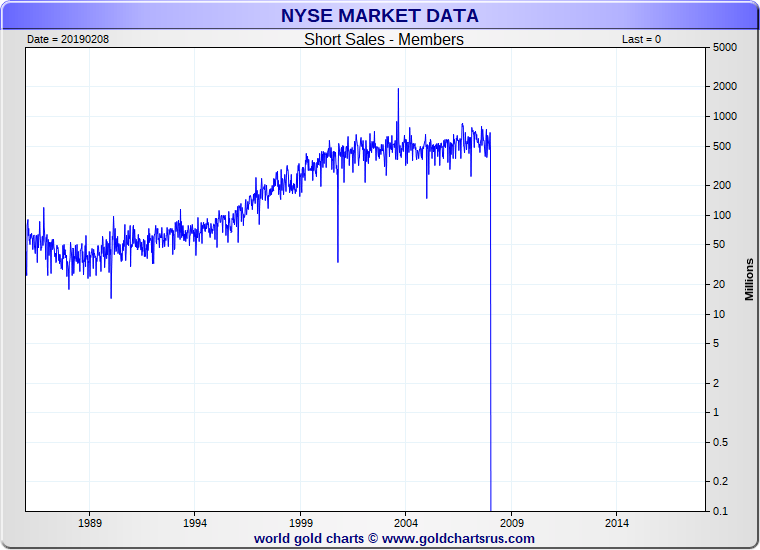The image size is (760, 550).
Task: Click the 2009 x-axis label
Action: [x=512, y=523]
